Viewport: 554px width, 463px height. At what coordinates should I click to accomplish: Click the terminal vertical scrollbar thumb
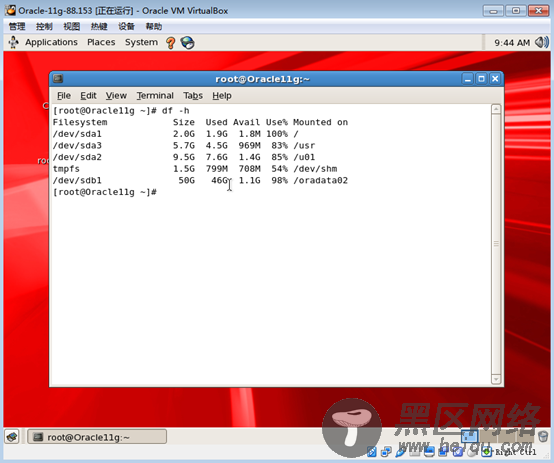496,244
